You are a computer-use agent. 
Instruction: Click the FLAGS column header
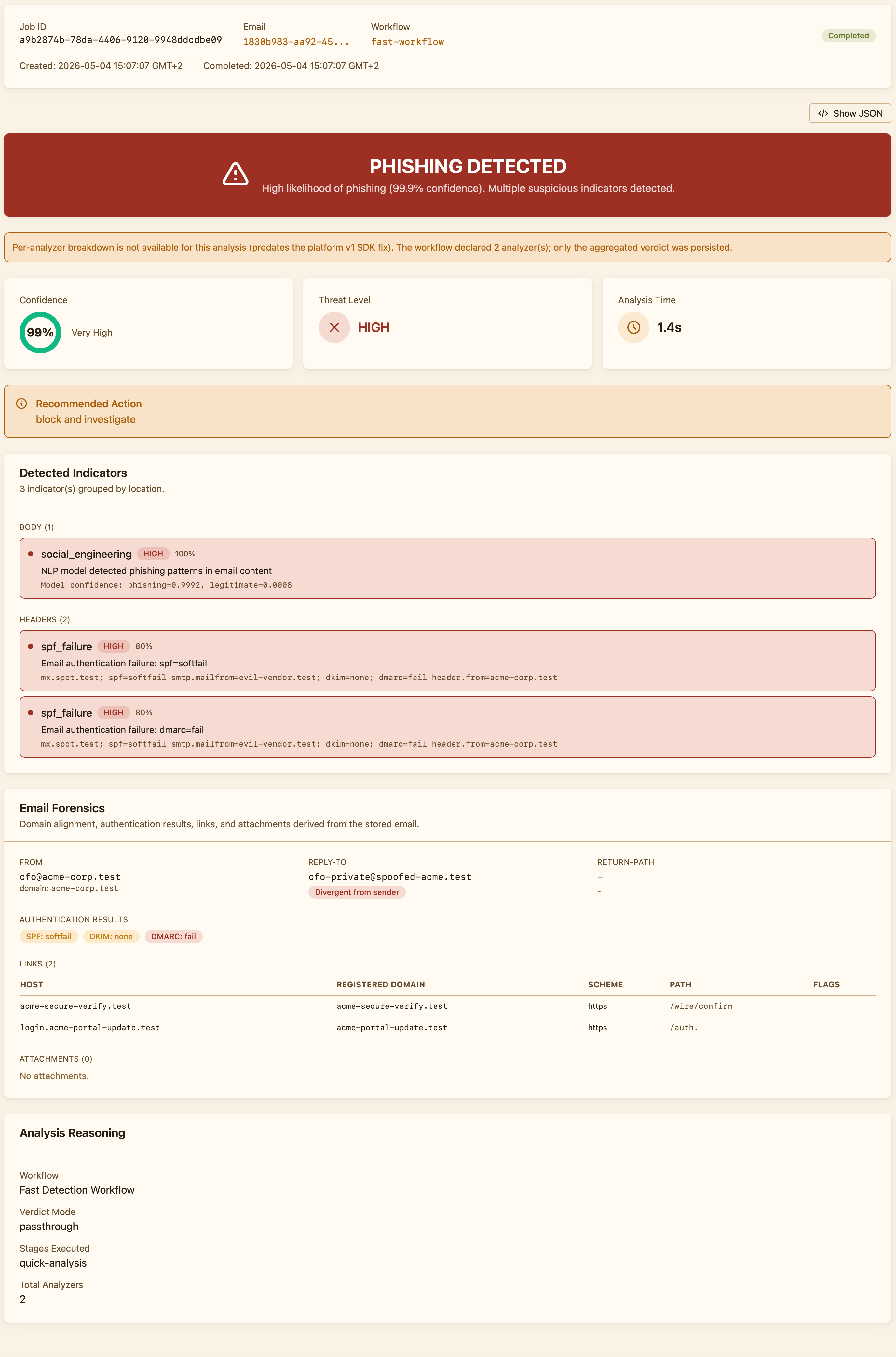(826, 984)
